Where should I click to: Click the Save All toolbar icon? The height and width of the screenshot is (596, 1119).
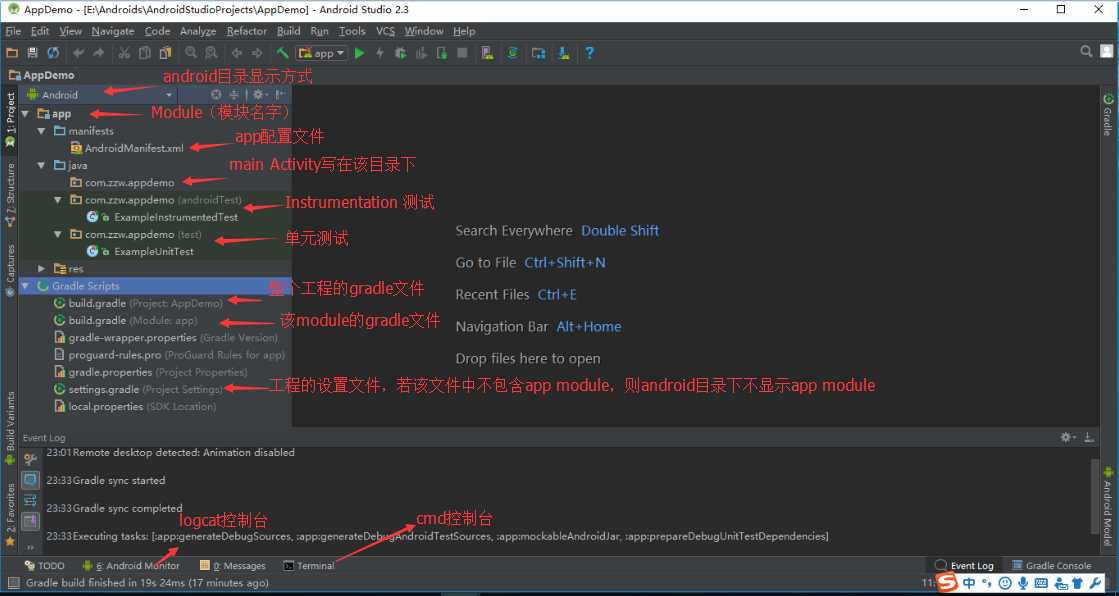(x=32, y=53)
